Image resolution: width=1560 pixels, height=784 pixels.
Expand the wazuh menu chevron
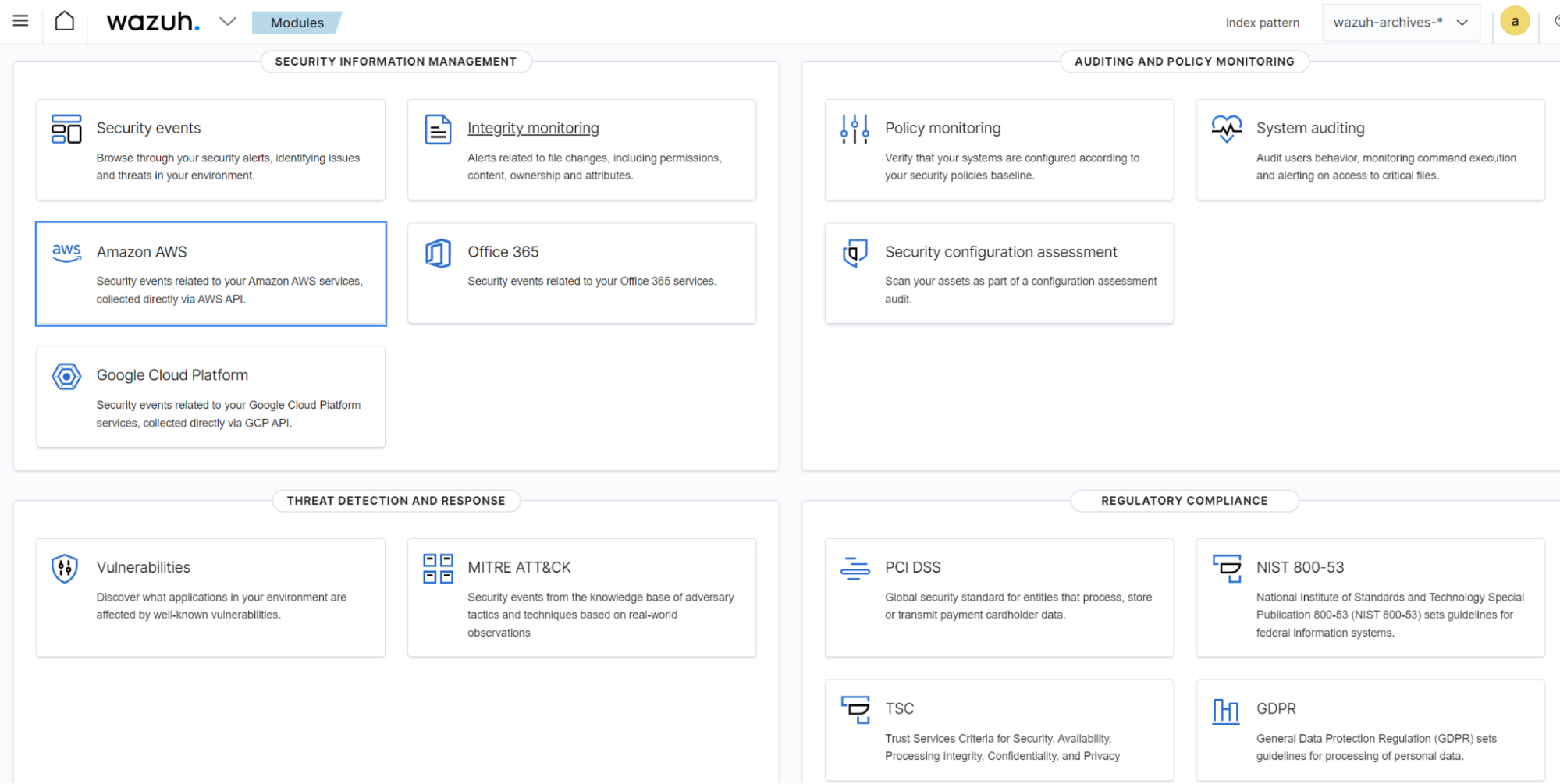[227, 22]
